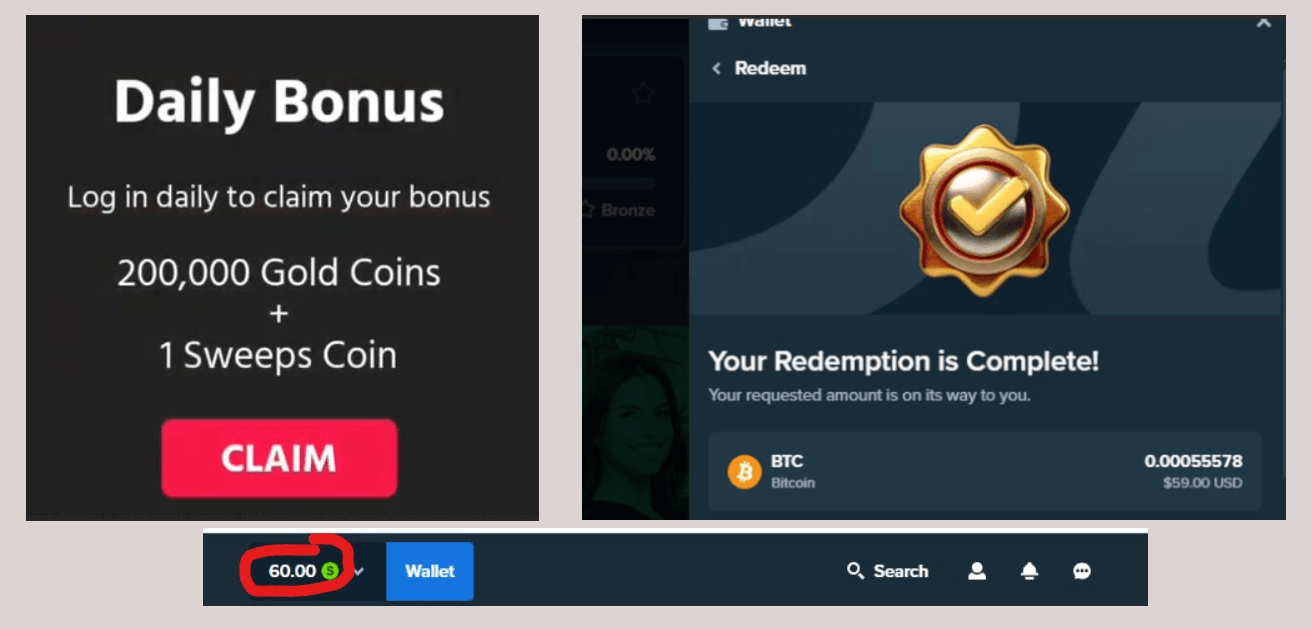
Task: Go back using the Redeem chevron
Action: pyautogui.click(x=716, y=68)
